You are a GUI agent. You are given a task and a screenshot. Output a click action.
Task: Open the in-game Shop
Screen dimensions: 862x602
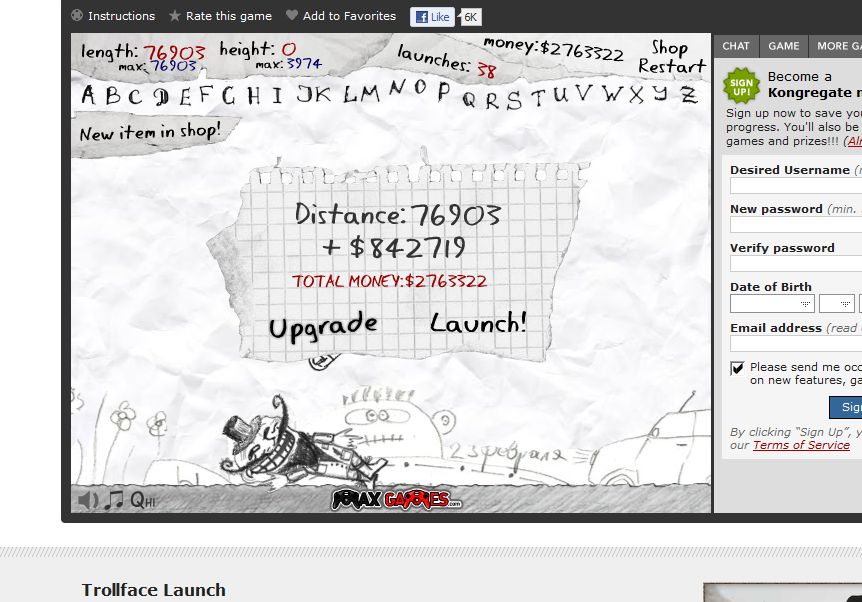670,48
